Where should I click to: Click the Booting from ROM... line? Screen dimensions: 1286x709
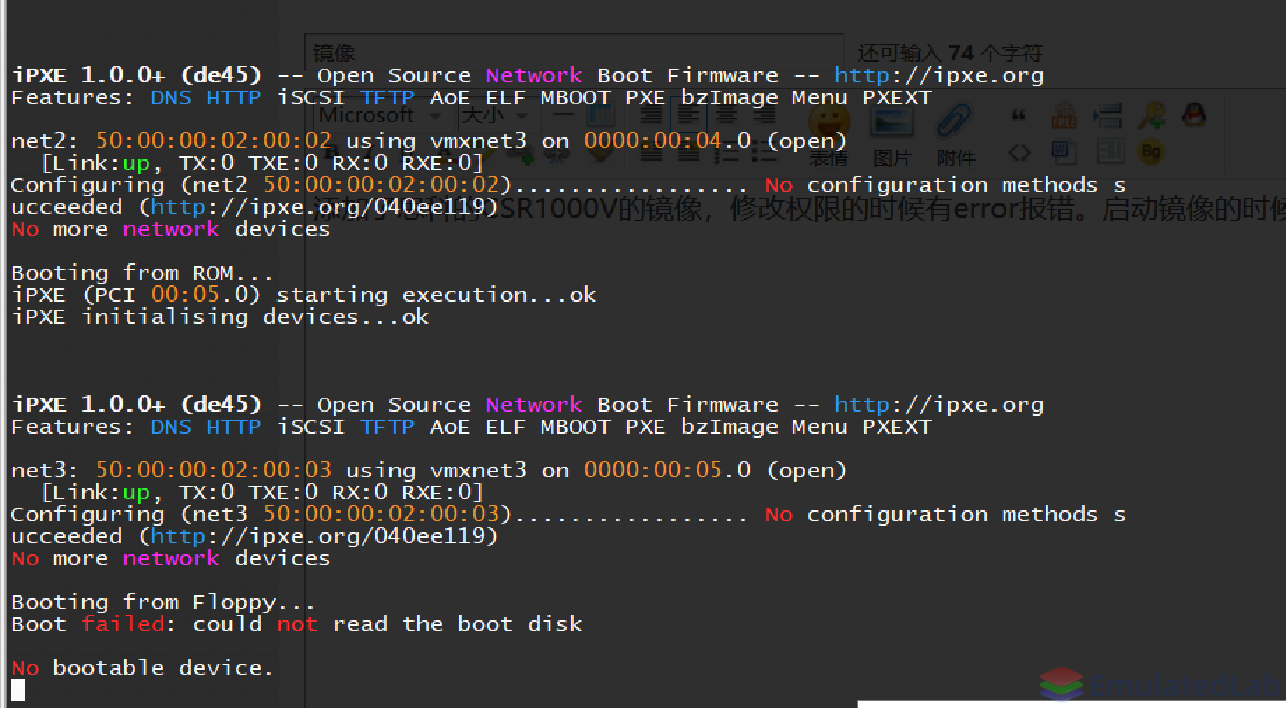point(142,273)
